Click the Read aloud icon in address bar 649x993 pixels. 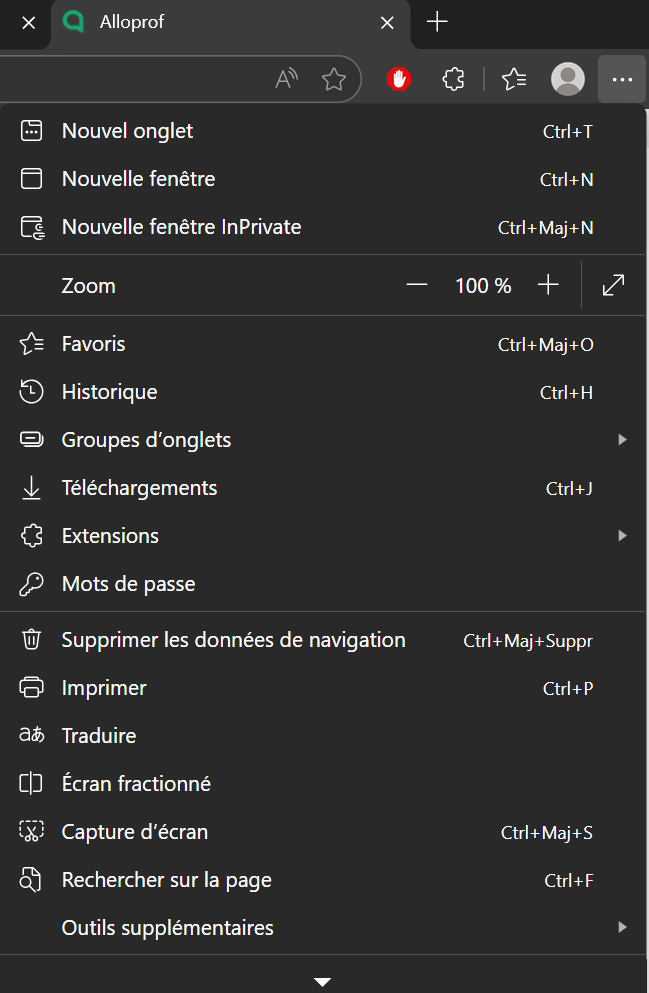[287, 79]
